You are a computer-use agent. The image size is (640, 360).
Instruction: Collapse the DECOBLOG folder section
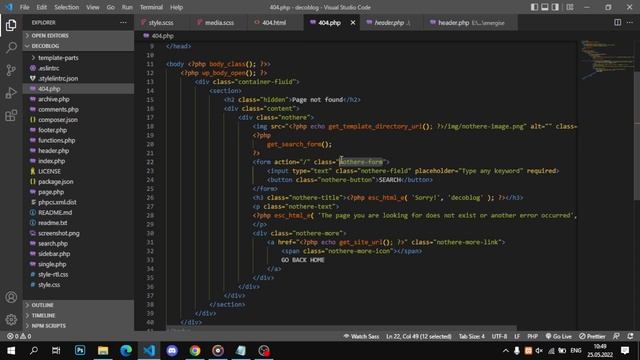tap(78, 46)
